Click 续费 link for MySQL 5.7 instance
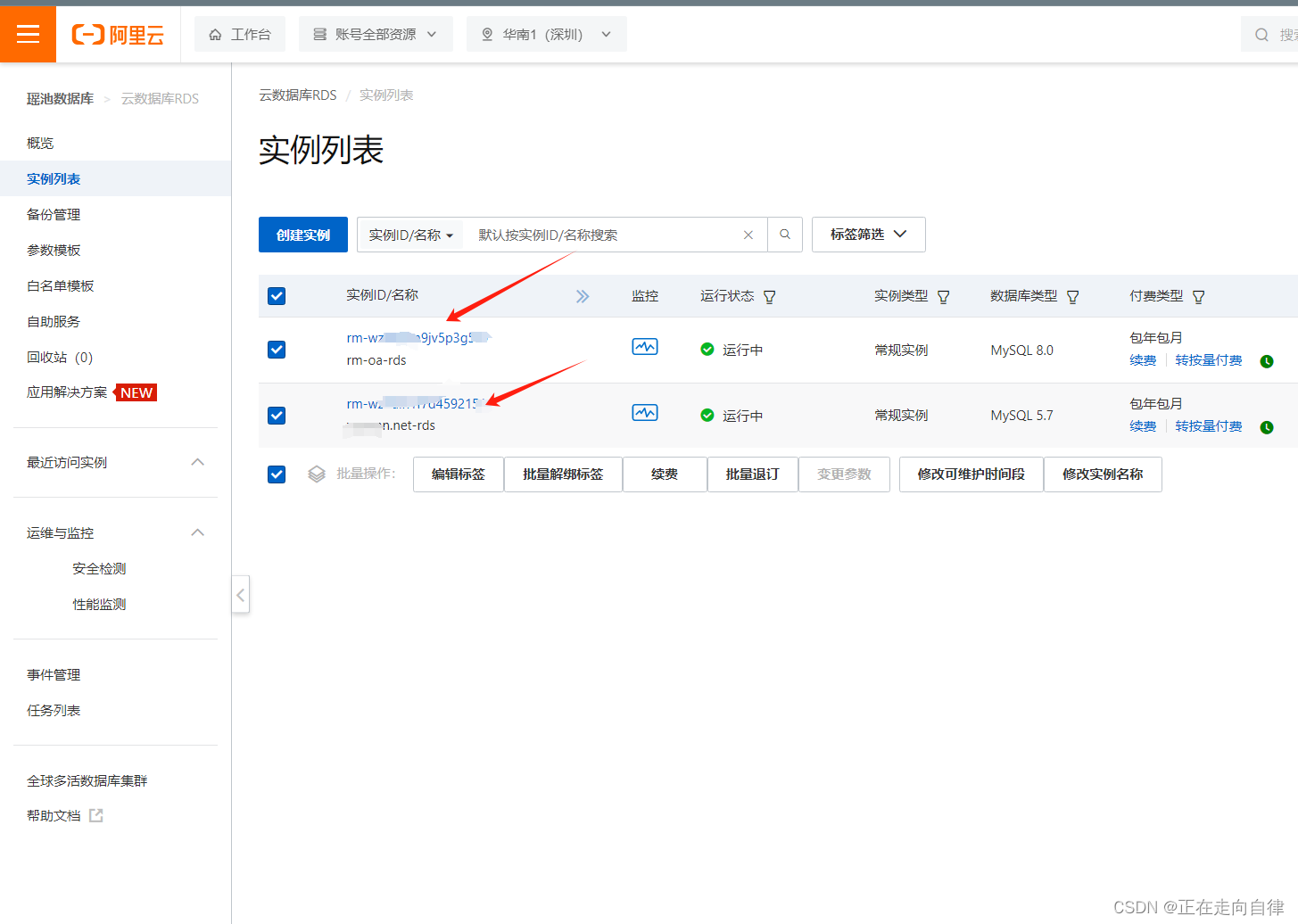1298x924 pixels. [x=1143, y=426]
